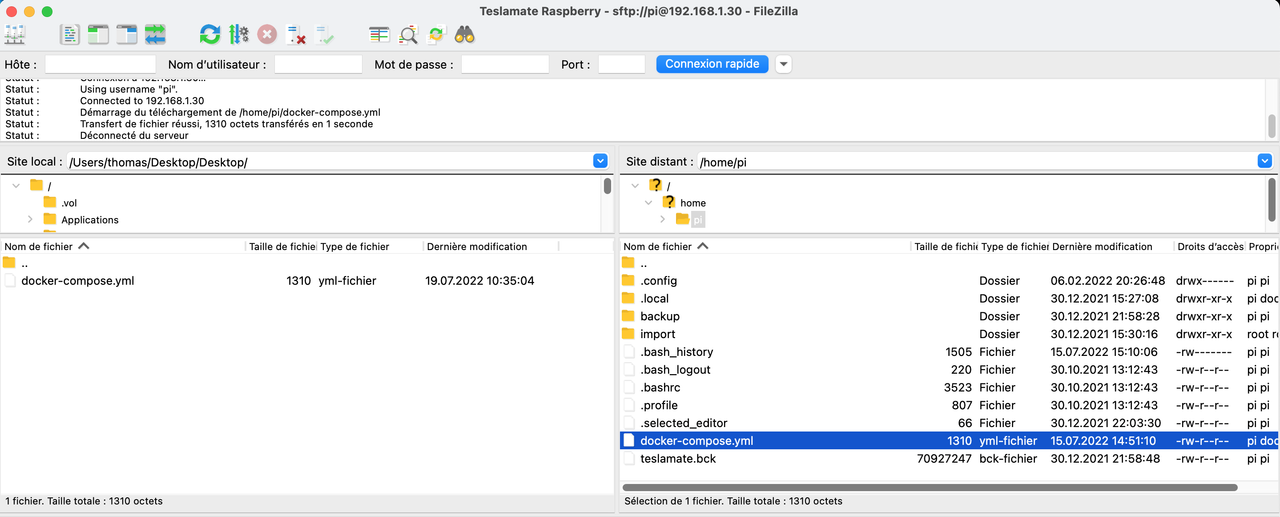Toggle synchronized browsing arrows icon
Viewport: 1280px width, 517px height.
(x=436, y=35)
